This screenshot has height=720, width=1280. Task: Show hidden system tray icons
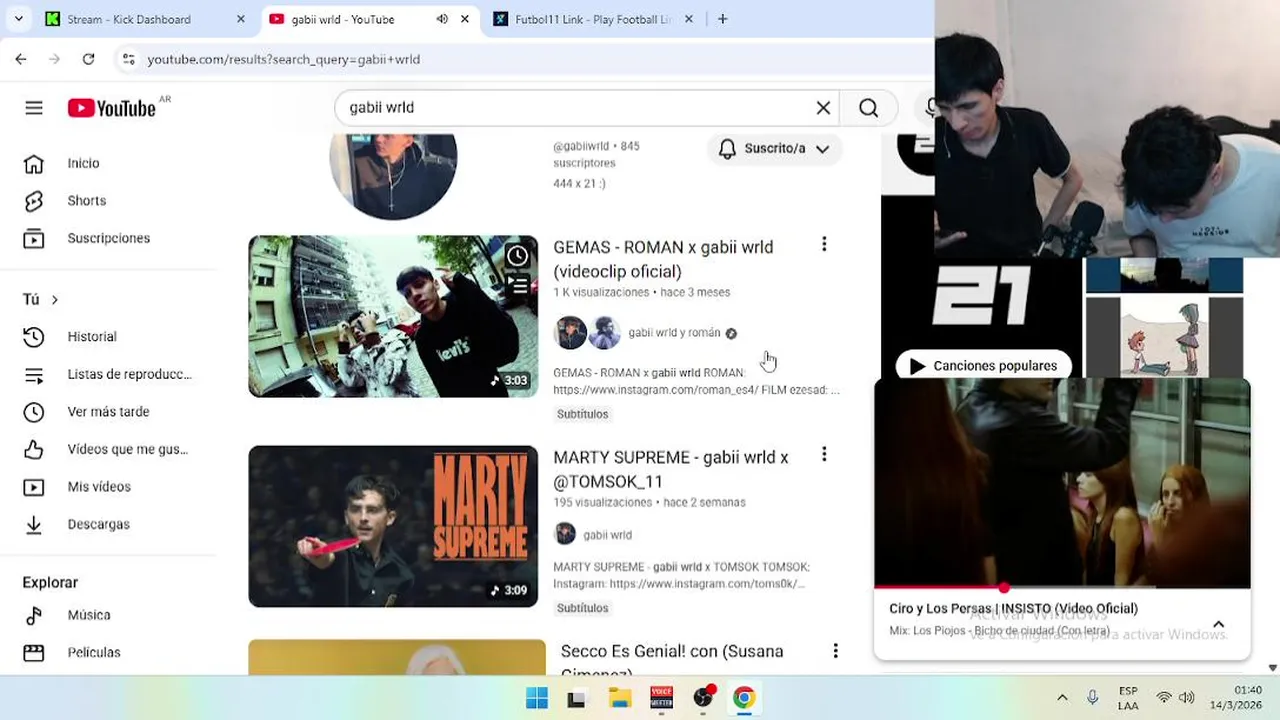pos(1062,698)
